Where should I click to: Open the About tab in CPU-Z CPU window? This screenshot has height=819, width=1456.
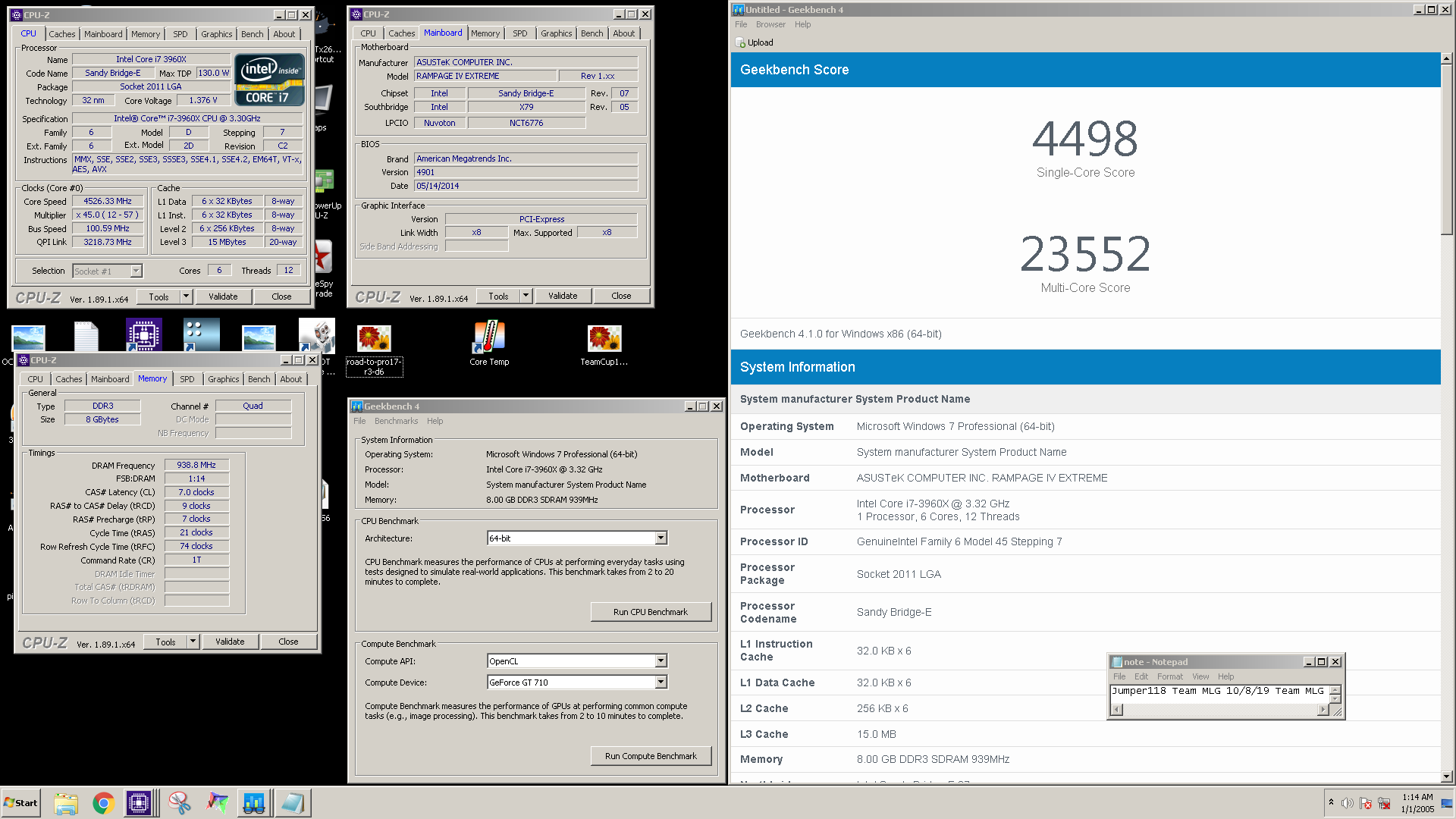pyautogui.click(x=284, y=34)
